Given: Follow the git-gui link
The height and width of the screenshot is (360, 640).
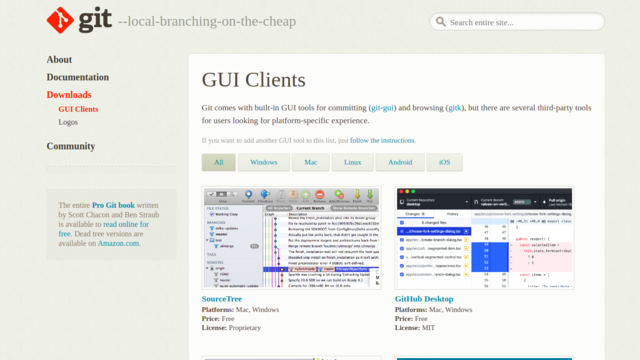Looking at the screenshot, I should click(382, 108).
